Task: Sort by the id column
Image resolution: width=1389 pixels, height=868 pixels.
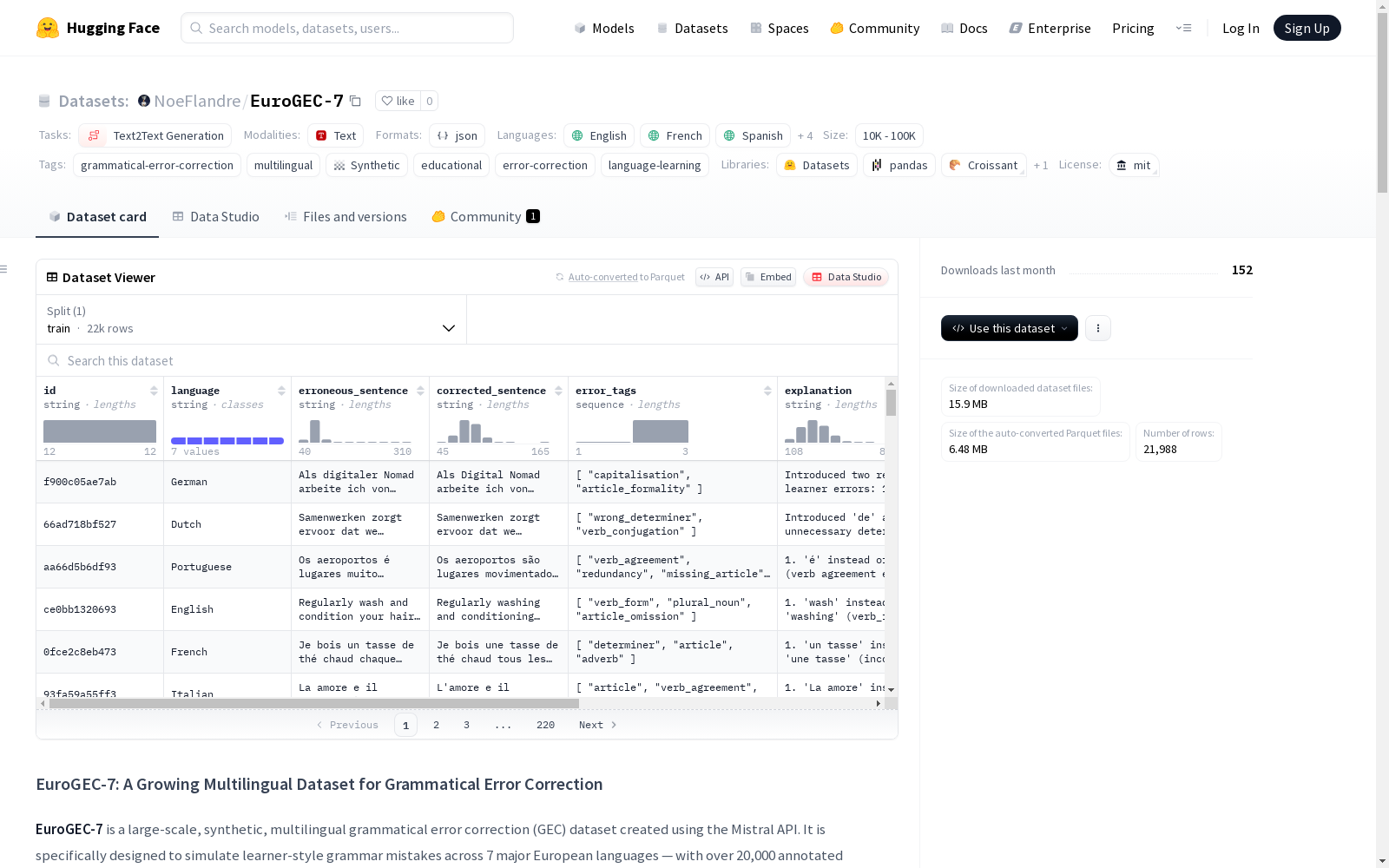Action: coord(154,391)
